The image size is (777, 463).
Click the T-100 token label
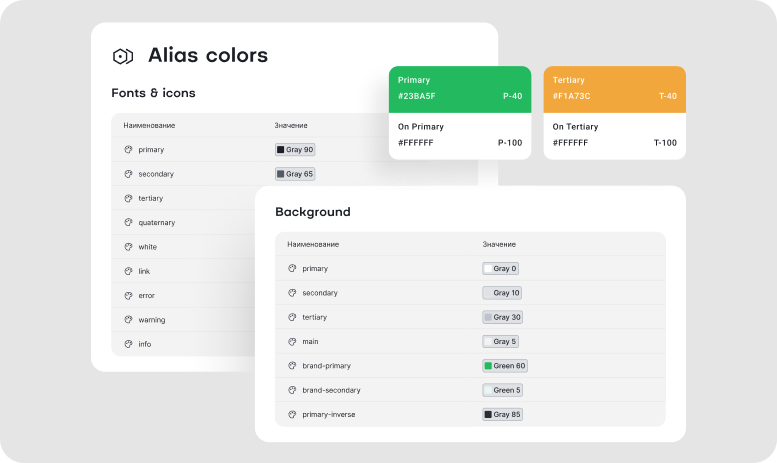pyautogui.click(x=665, y=143)
